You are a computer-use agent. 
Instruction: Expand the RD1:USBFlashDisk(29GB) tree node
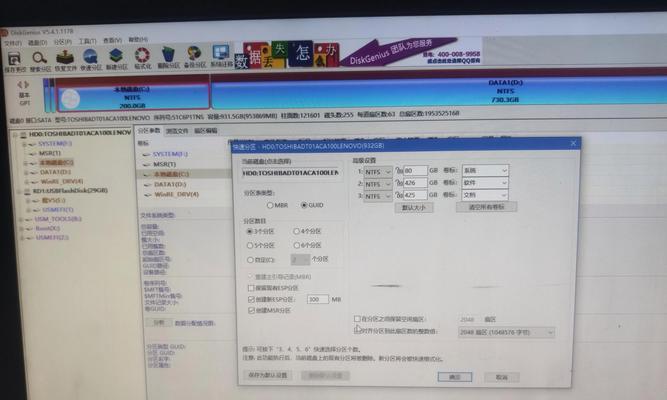tap(19, 191)
